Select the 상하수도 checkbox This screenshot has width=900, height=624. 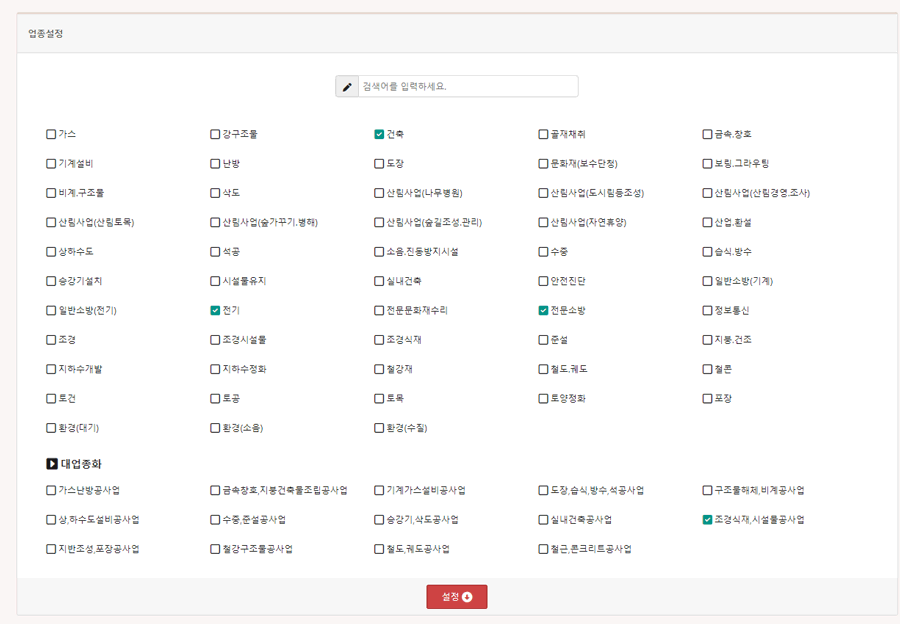51,252
